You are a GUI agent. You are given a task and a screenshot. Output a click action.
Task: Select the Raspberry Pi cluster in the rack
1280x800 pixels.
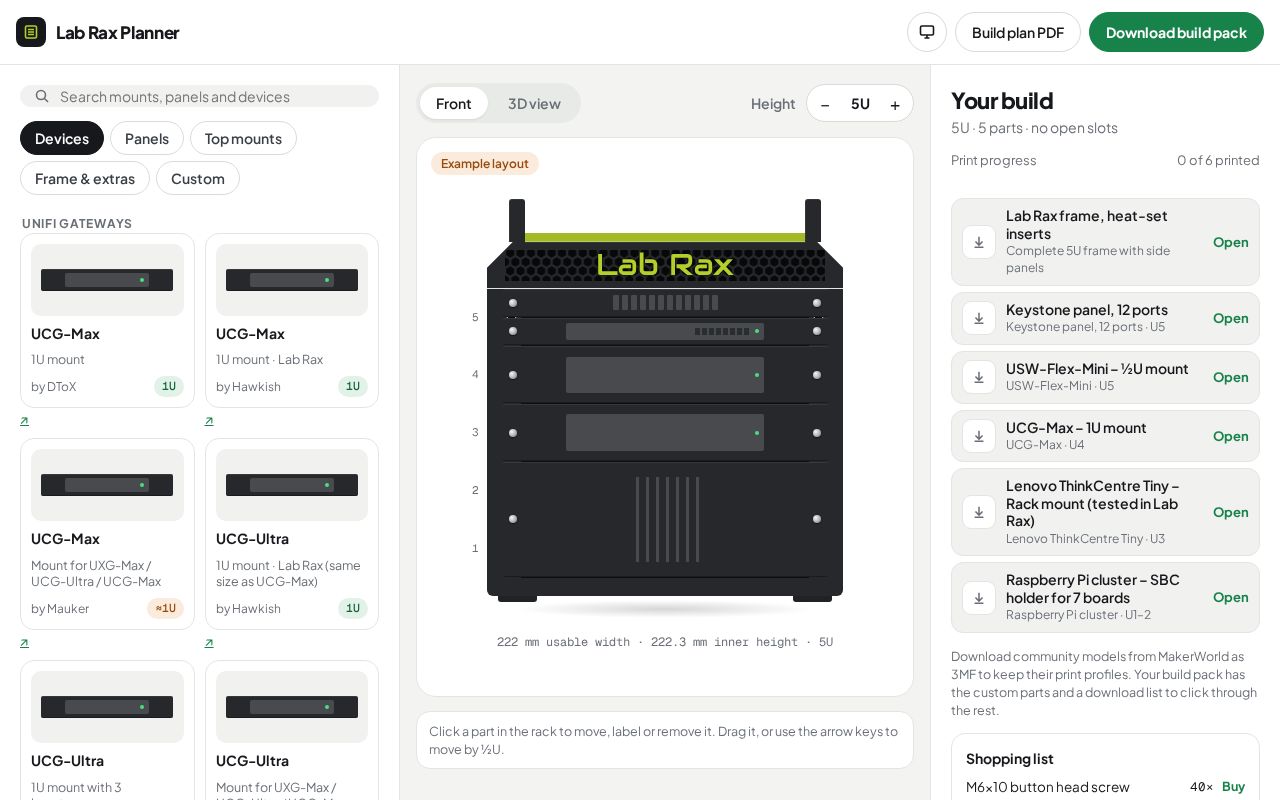click(x=665, y=519)
